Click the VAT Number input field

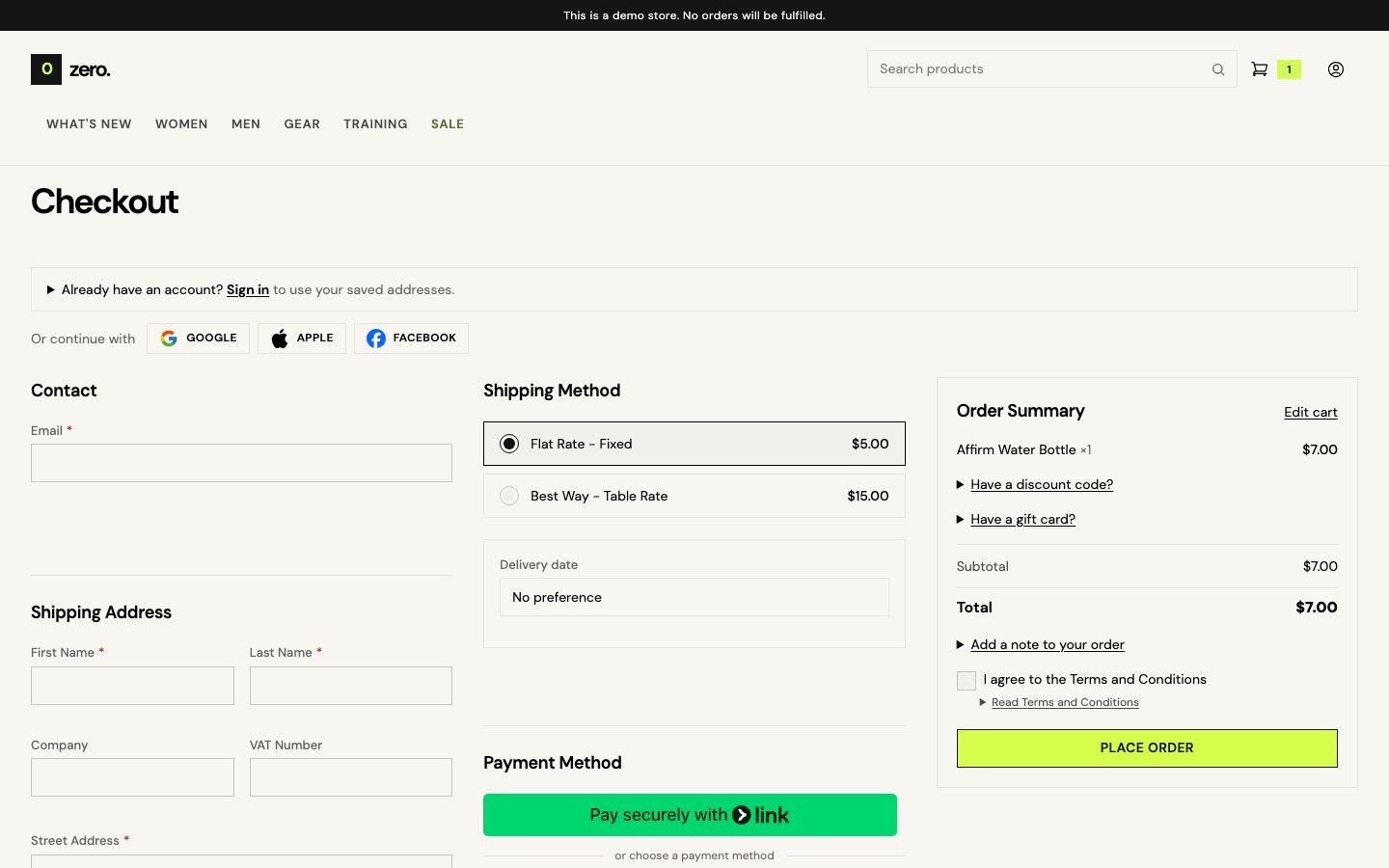[351, 777]
